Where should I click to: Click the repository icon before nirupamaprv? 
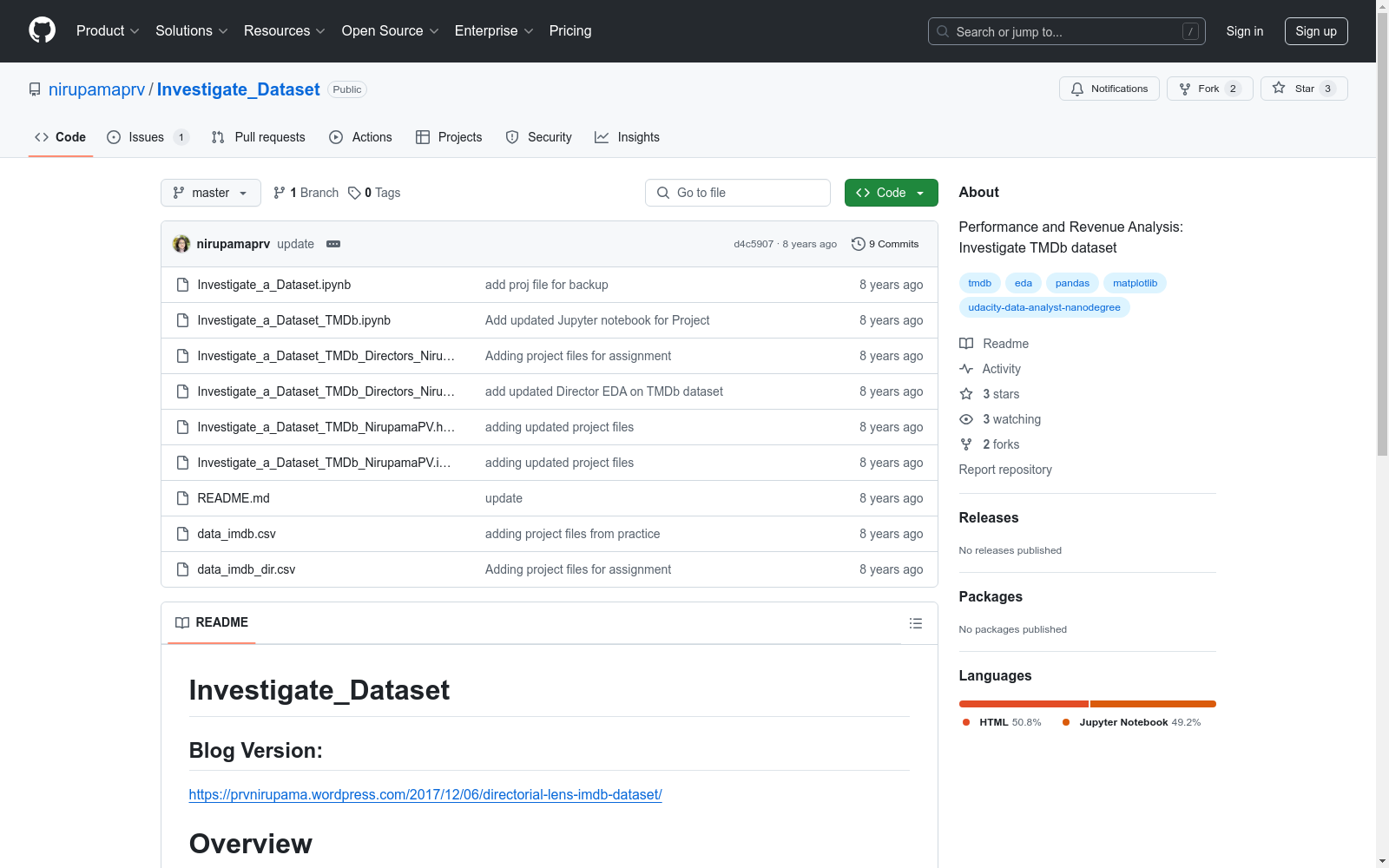35,89
